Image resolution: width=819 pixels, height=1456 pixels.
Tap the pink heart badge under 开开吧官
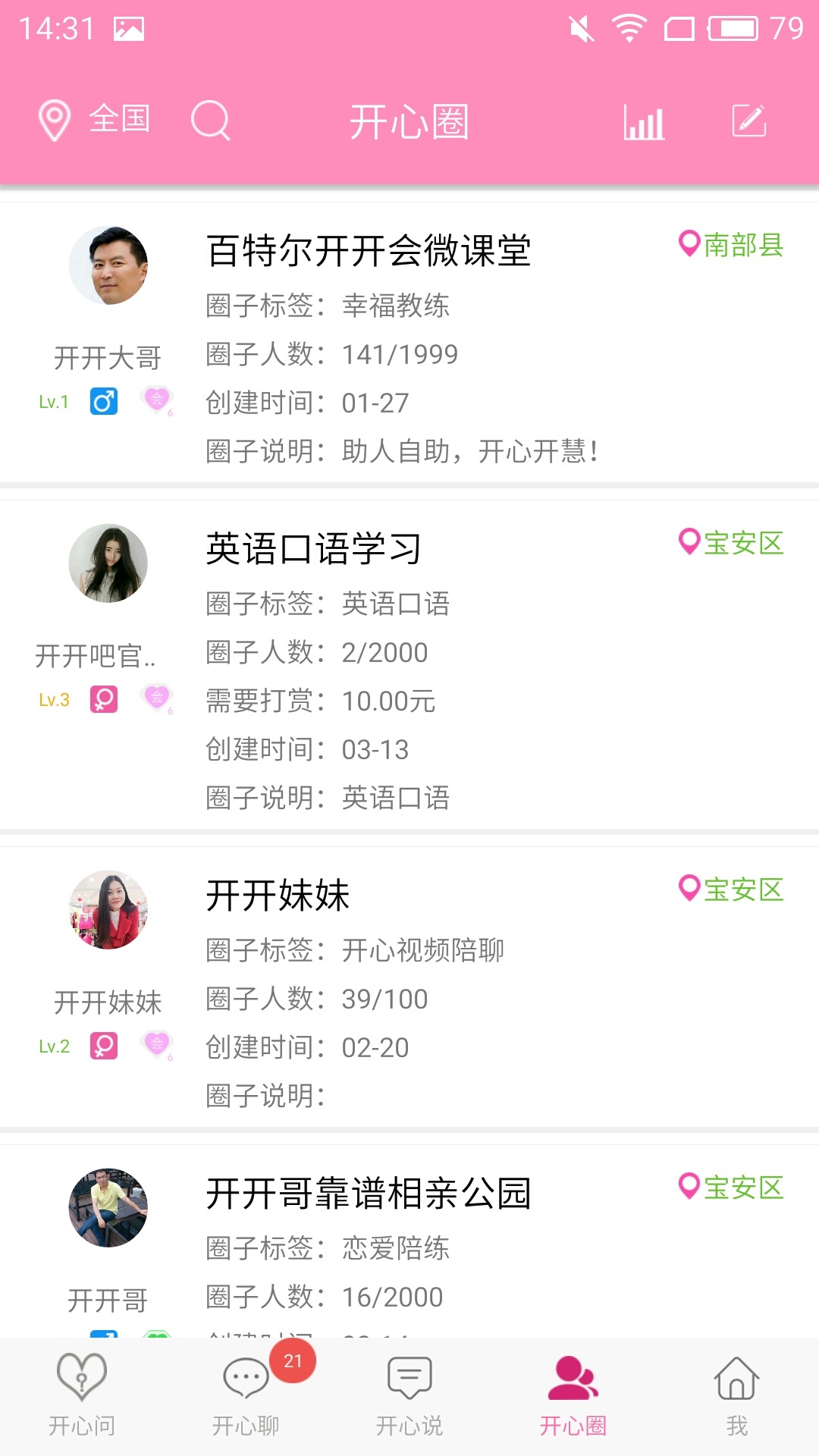(x=157, y=698)
